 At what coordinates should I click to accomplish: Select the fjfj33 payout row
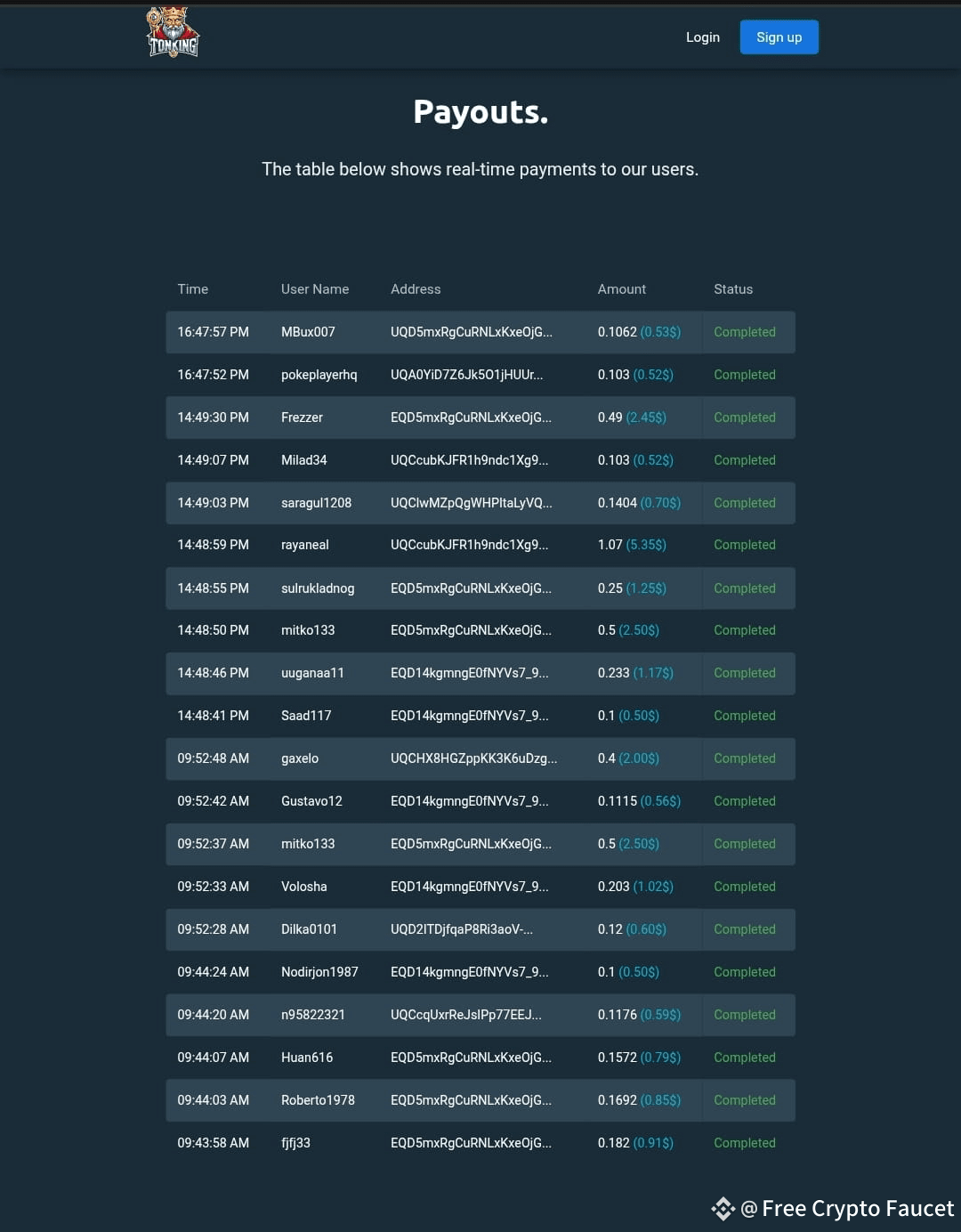pos(480,1143)
